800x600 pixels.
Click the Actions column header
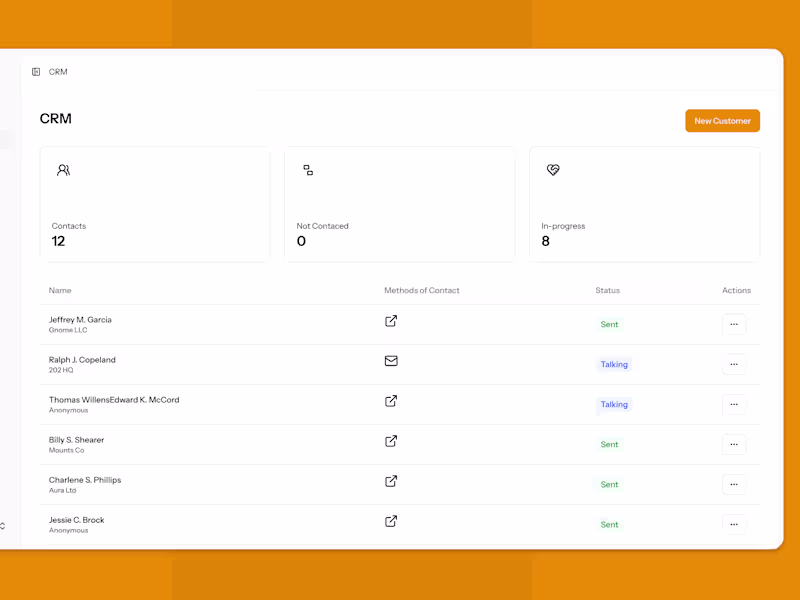click(x=736, y=290)
